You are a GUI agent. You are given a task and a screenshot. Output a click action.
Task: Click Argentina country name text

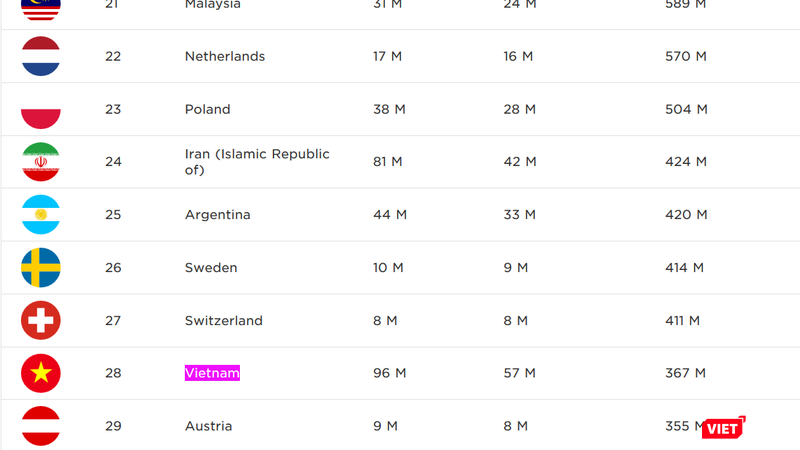pos(218,215)
